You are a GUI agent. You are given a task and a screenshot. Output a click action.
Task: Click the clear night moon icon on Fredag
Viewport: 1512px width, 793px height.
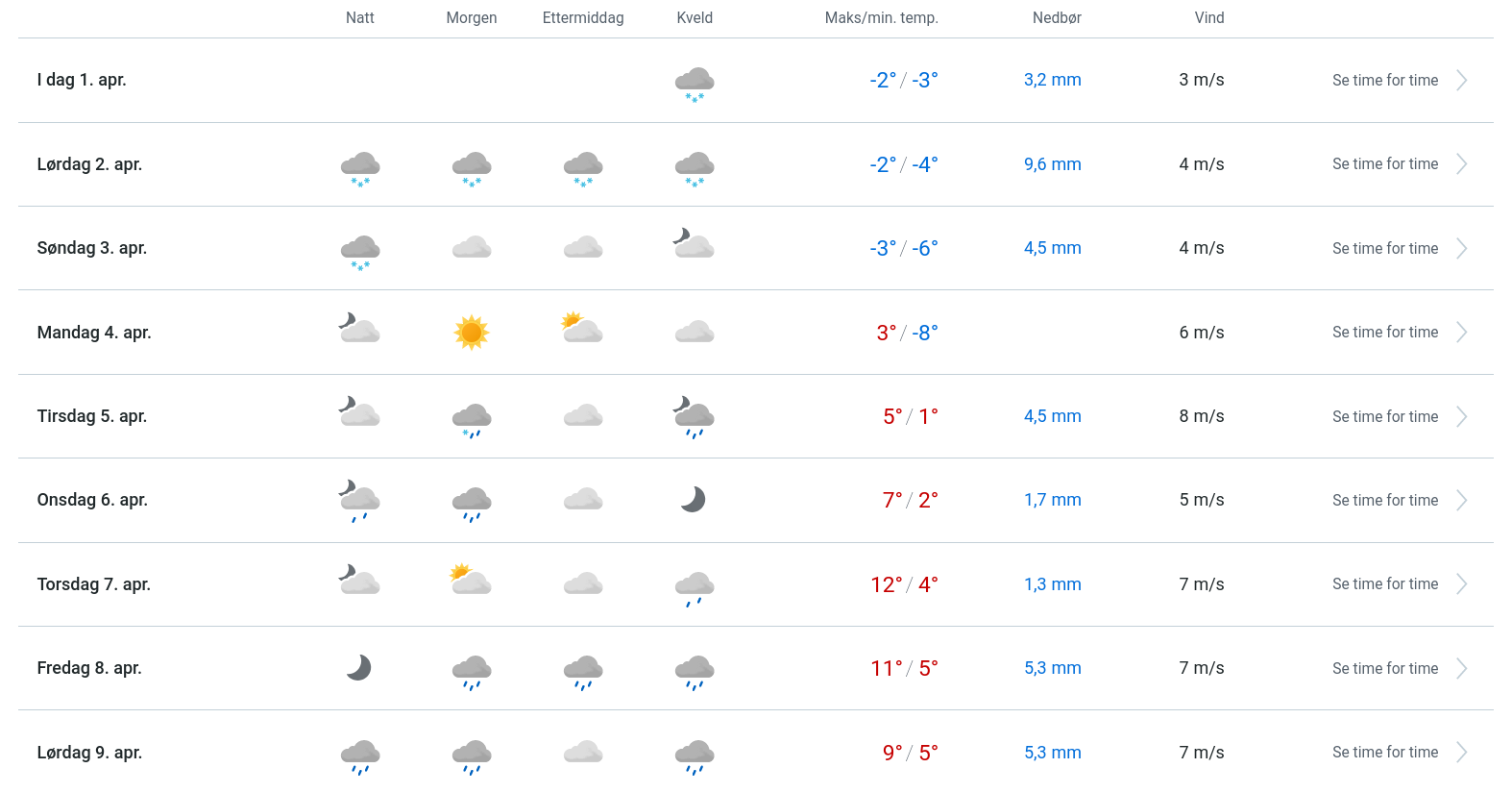click(x=359, y=668)
